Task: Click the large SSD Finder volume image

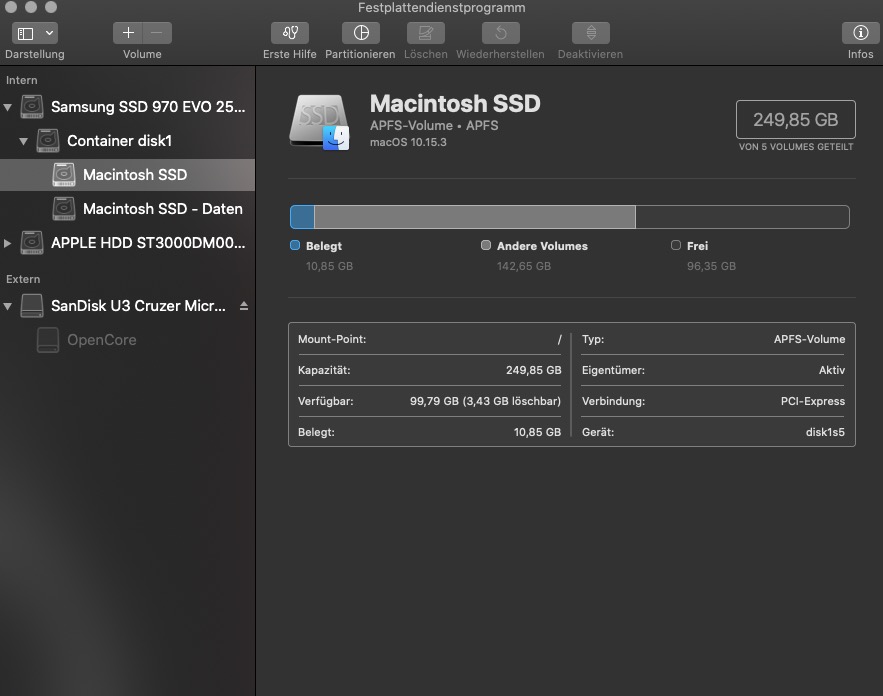Action: 319,122
